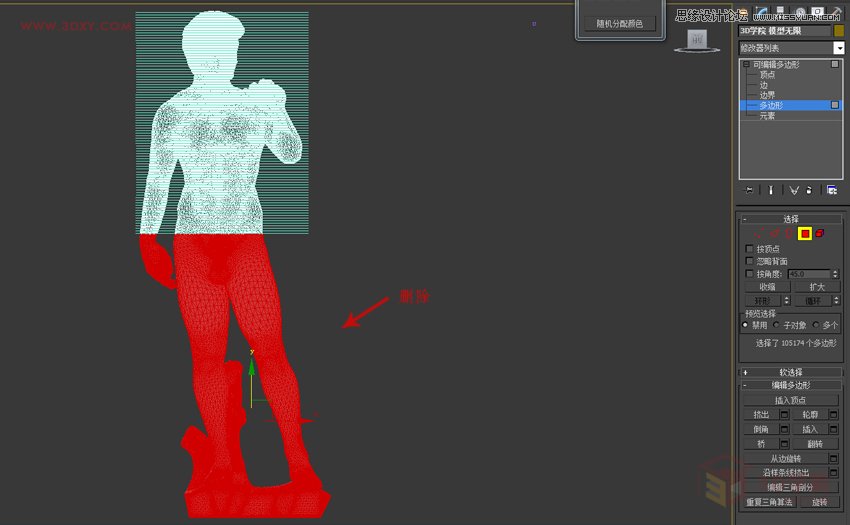850x525 pixels.
Task: Select 多个 preview radio button
Action: point(816,325)
